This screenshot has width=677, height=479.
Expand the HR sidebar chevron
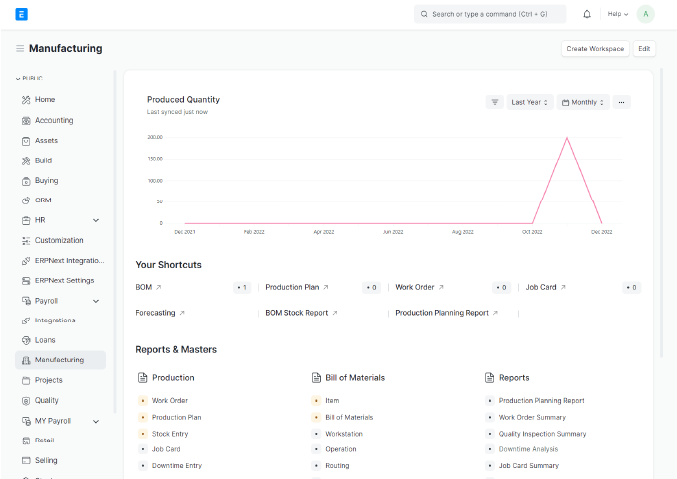click(96, 220)
